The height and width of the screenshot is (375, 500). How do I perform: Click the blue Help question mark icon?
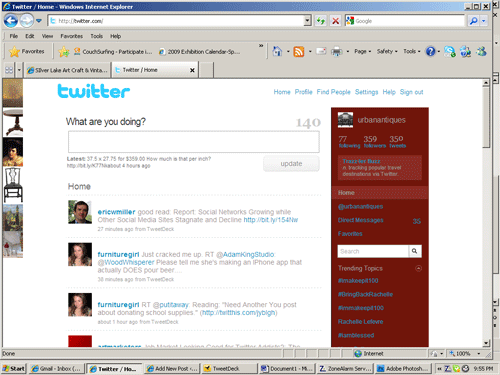coord(430,52)
